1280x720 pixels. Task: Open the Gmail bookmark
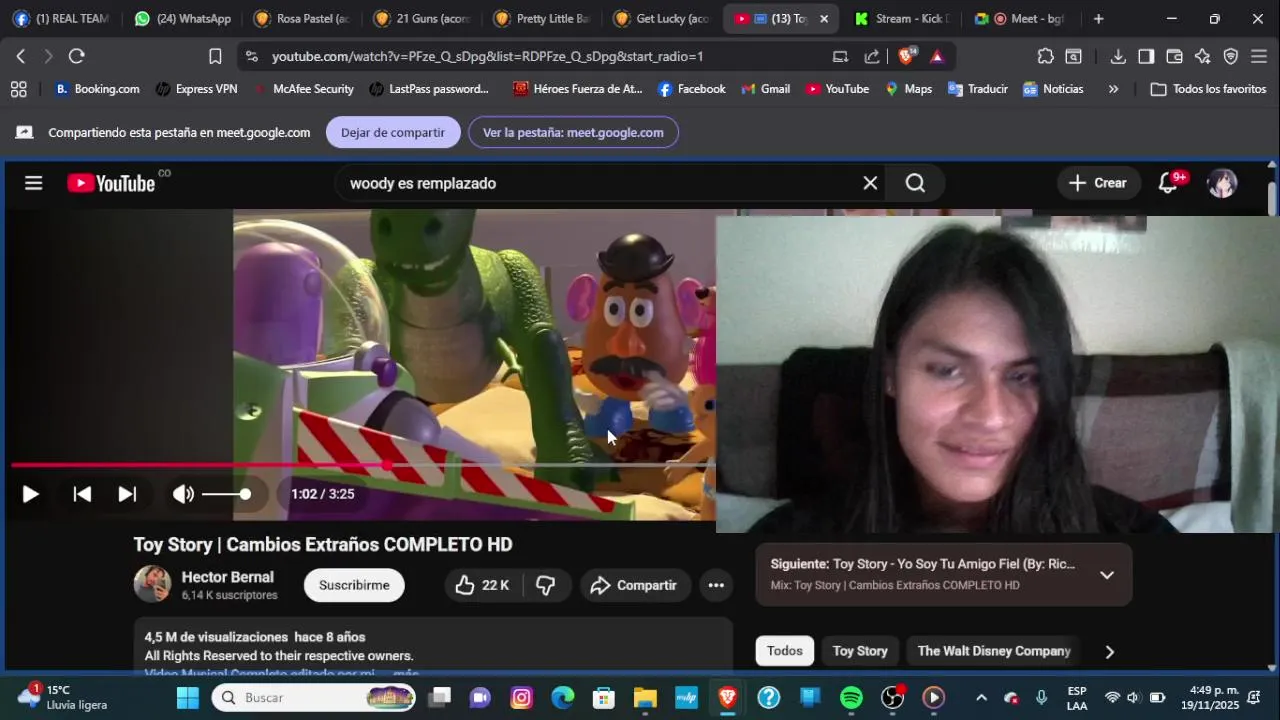(x=765, y=89)
